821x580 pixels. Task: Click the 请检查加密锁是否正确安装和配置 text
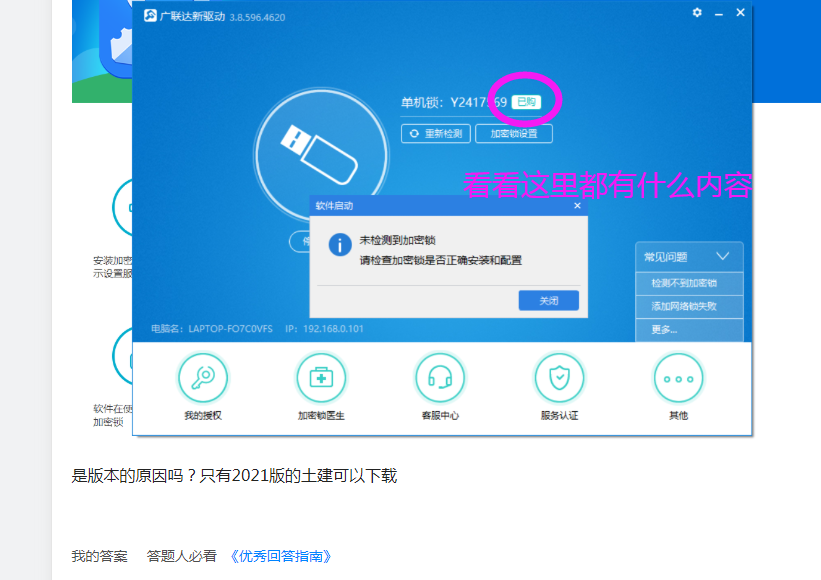click(x=440, y=260)
